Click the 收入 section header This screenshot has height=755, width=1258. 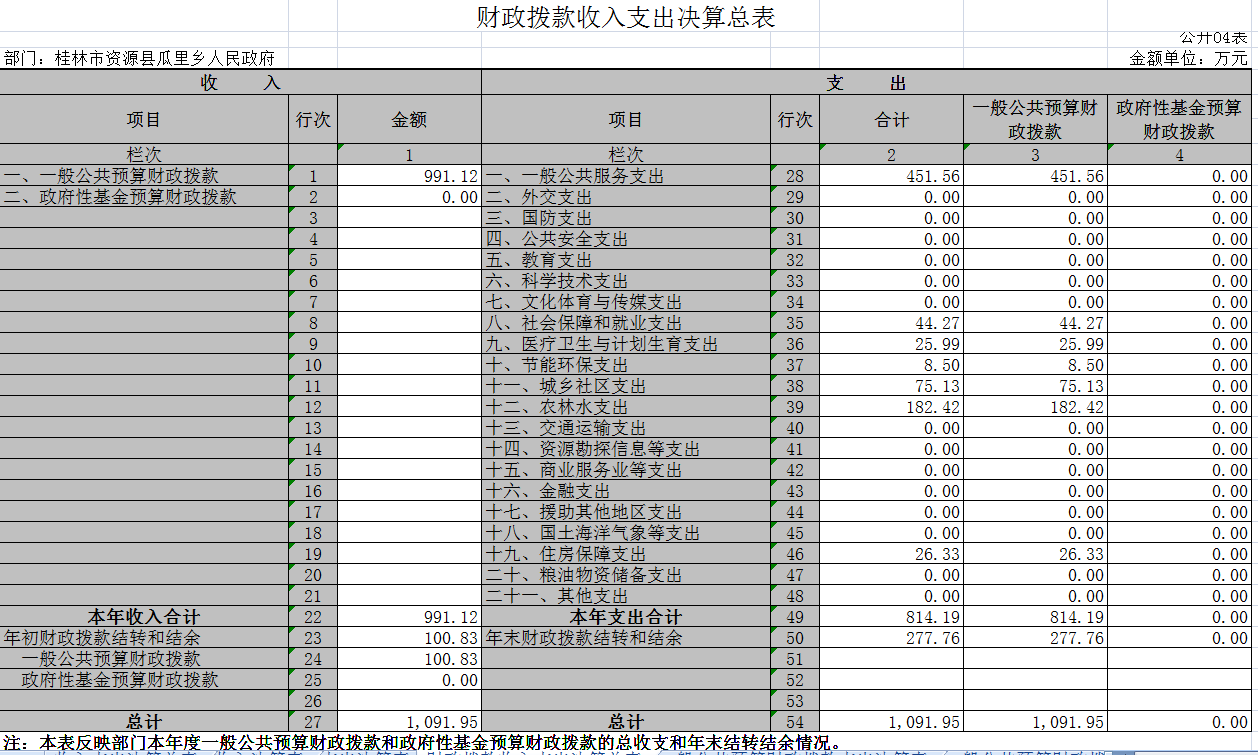coord(240,83)
